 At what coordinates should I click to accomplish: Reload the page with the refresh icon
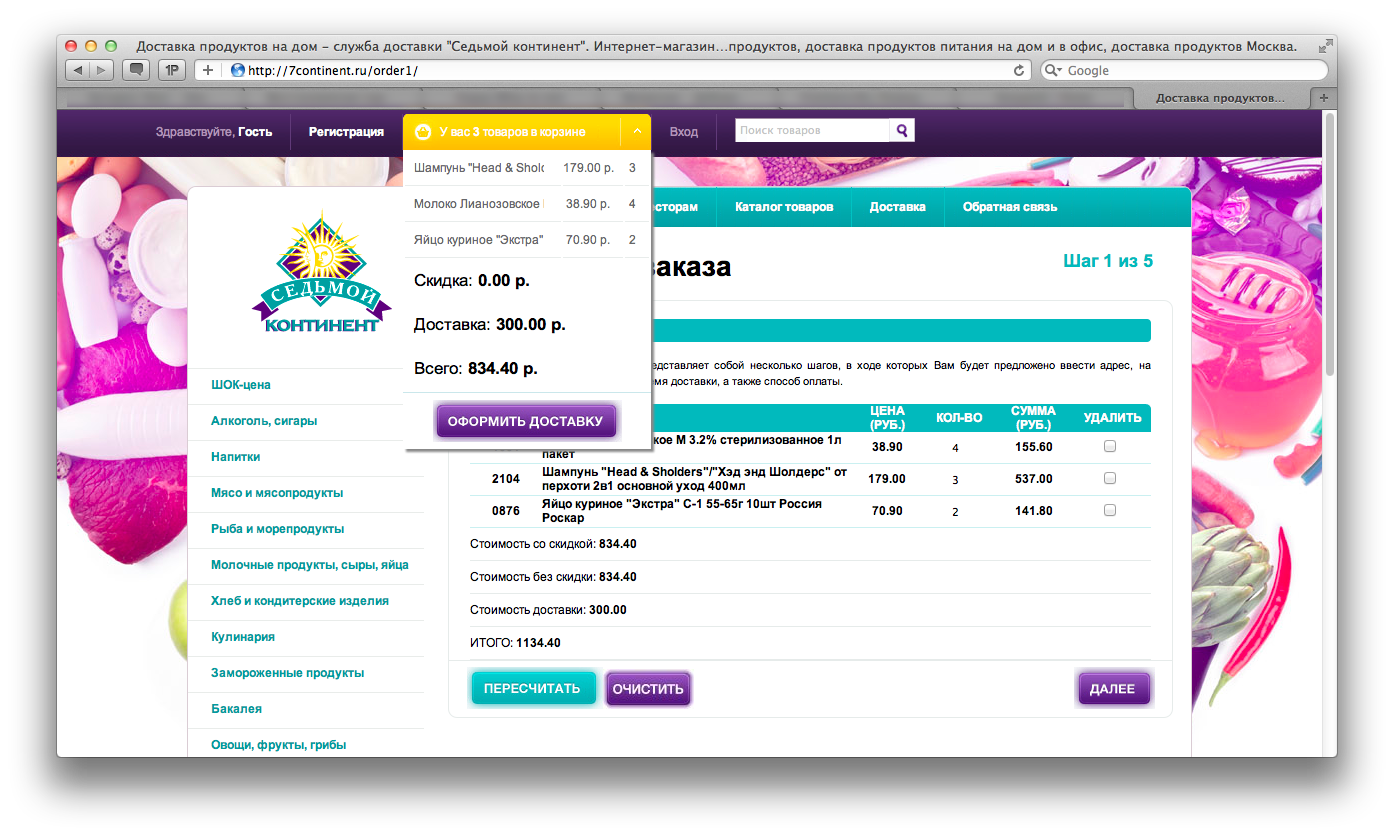[x=1019, y=70]
